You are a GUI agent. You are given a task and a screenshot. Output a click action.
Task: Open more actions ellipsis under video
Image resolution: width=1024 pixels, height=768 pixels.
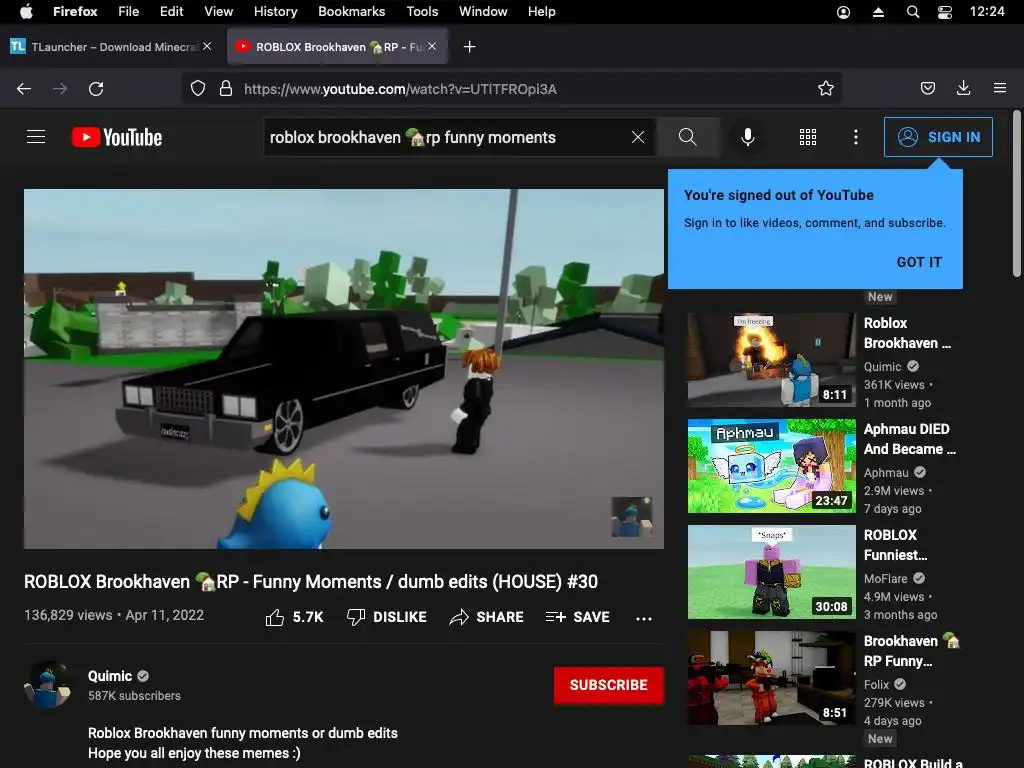pos(644,618)
